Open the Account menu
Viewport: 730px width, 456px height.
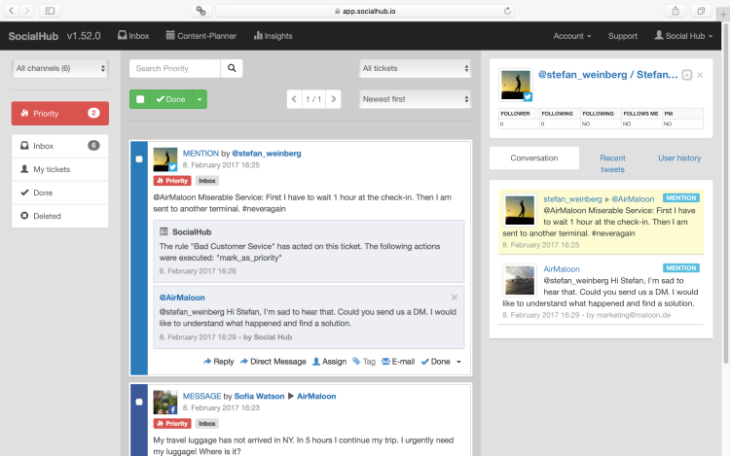tap(572, 36)
